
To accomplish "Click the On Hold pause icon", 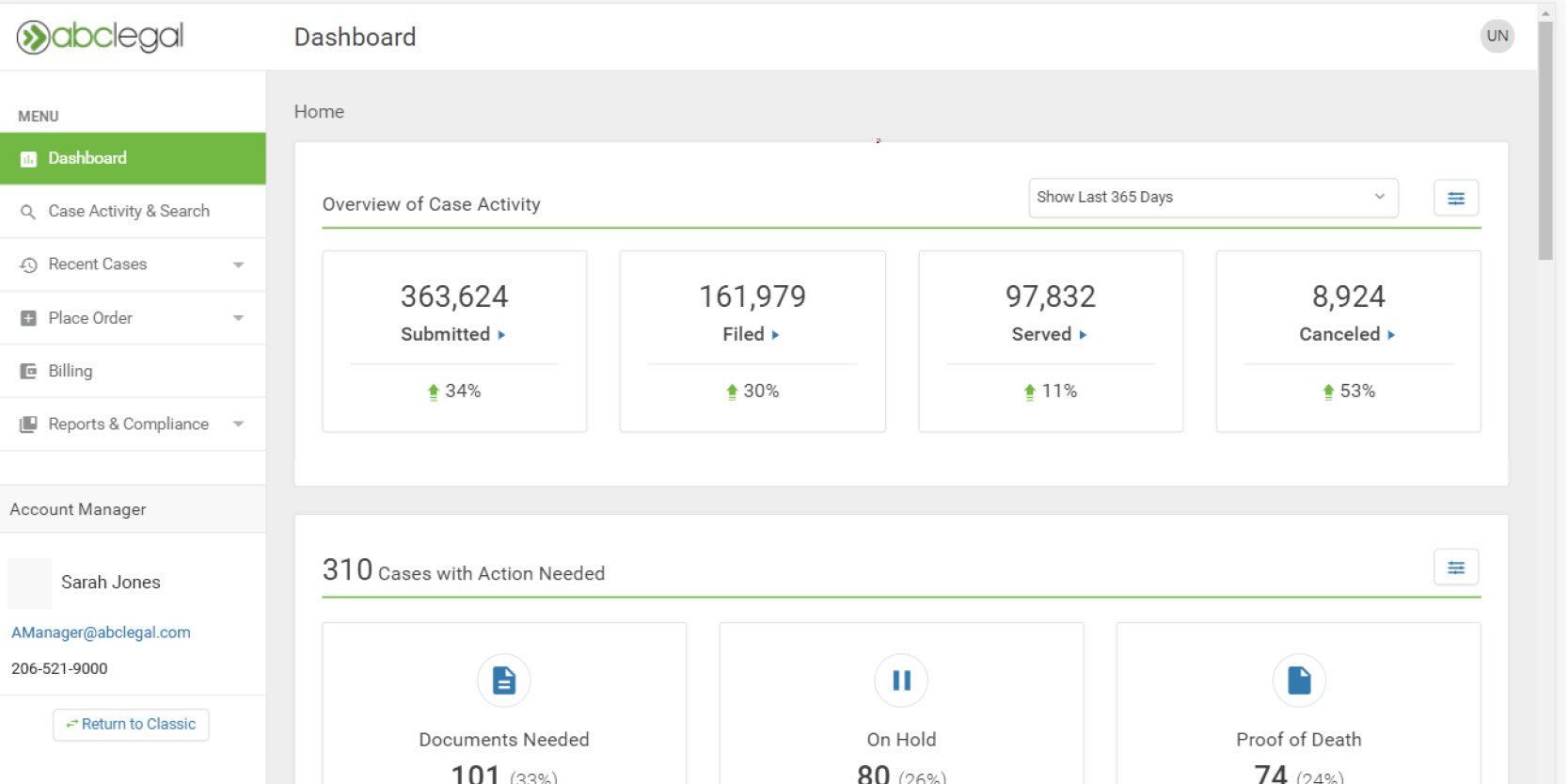I will 901,680.
